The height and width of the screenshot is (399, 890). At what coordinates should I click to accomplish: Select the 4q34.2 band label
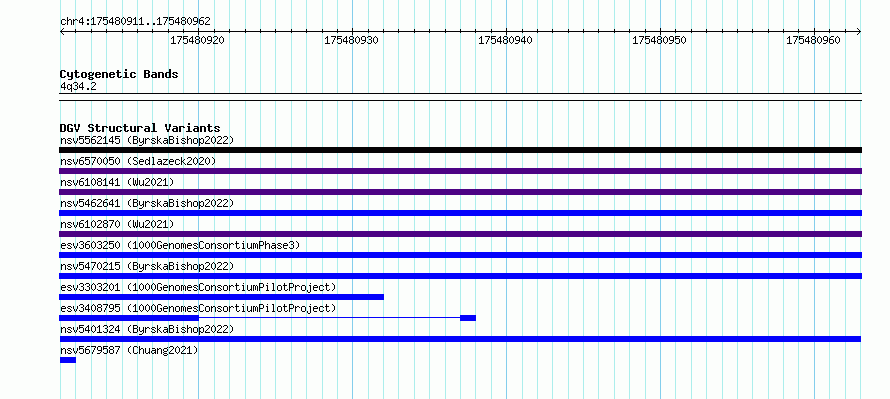[78, 86]
